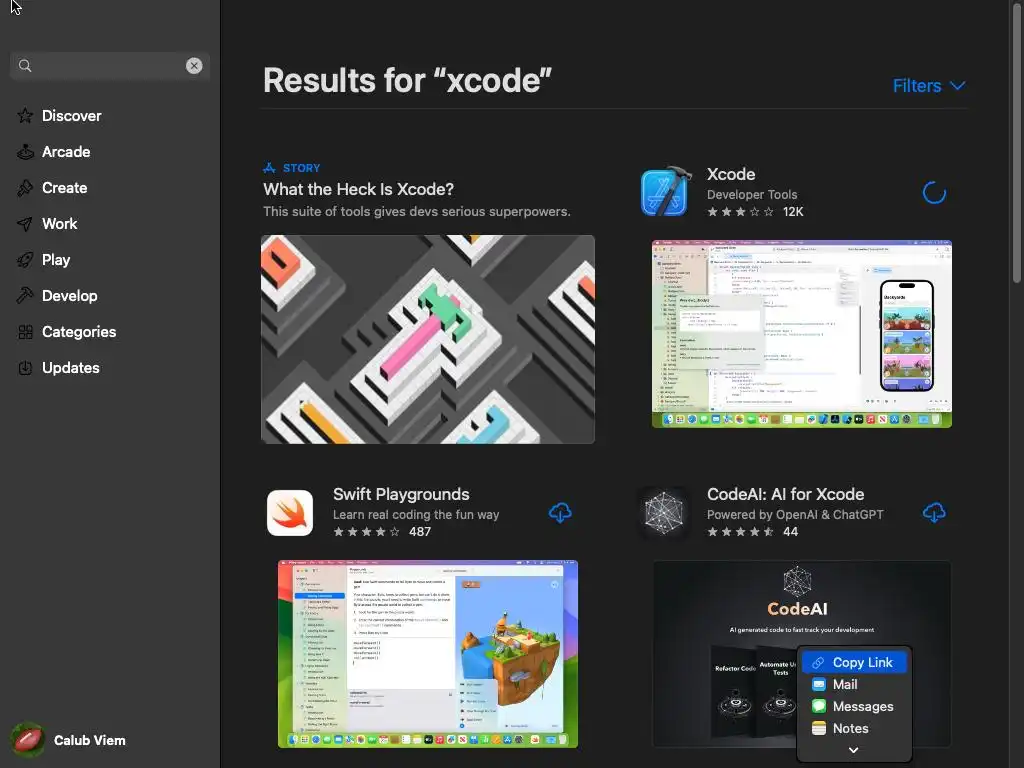Click the Develop hammer icon
This screenshot has width=1024, height=768.
click(x=25, y=295)
